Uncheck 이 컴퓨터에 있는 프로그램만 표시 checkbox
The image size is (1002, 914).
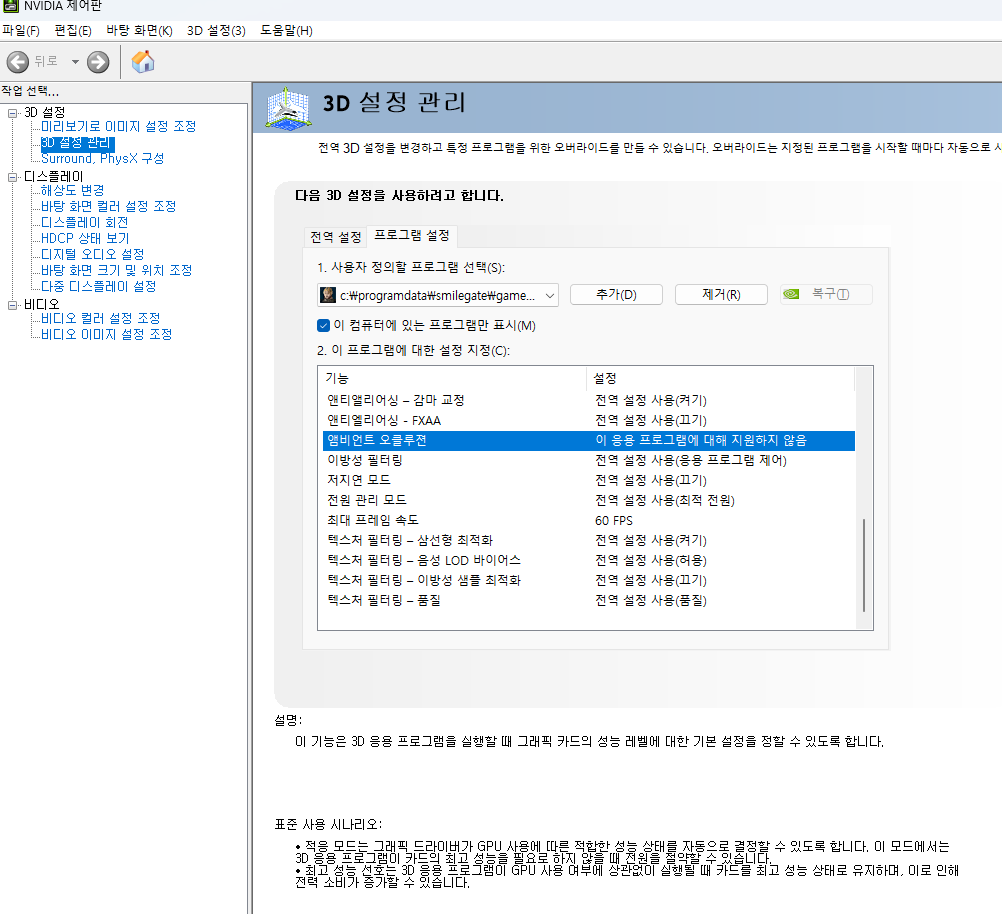(x=323, y=325)
